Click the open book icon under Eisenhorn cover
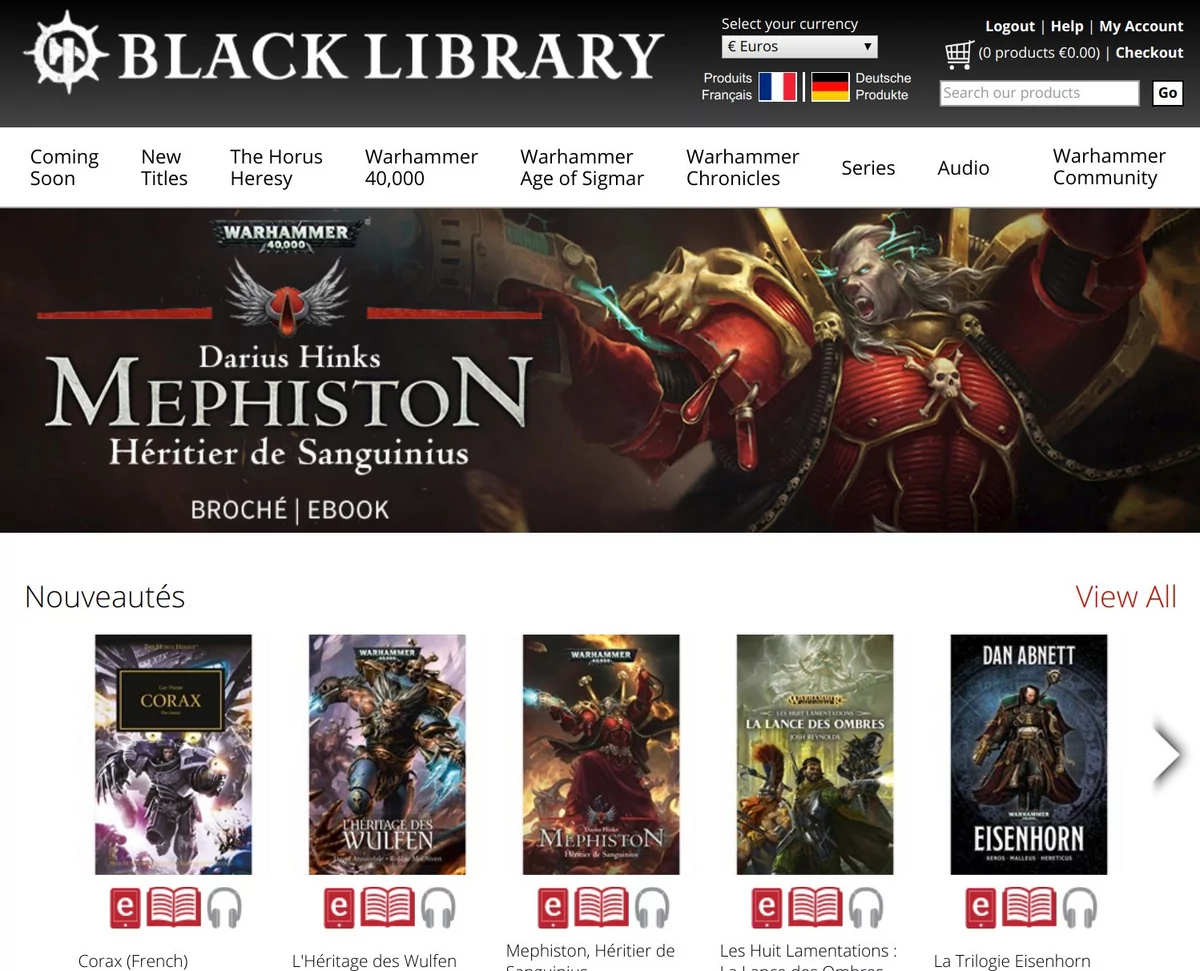Image resolution: width=1200 pixels, height=971 pixels. click(x=1030, y=908)
